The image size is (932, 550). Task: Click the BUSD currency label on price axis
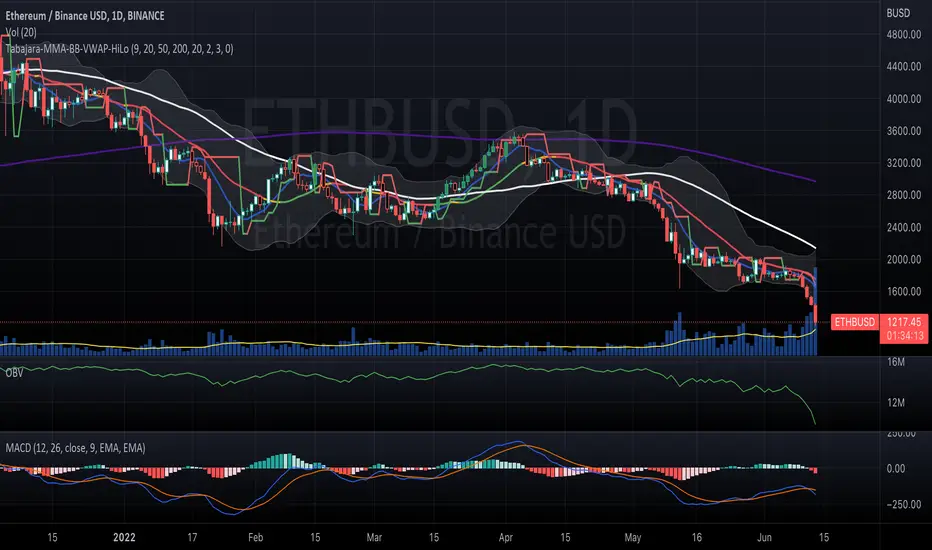tap(898, 13)
